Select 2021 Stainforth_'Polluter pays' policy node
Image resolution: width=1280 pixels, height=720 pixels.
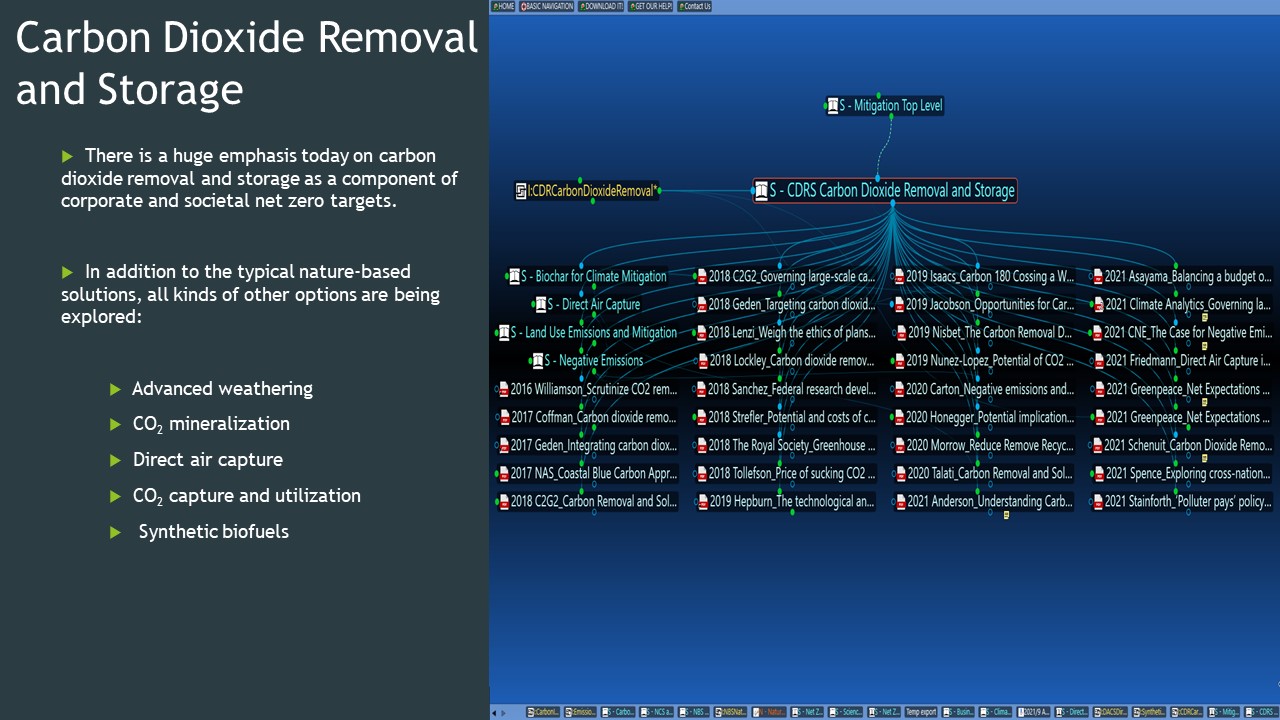tap(1182, 501)
